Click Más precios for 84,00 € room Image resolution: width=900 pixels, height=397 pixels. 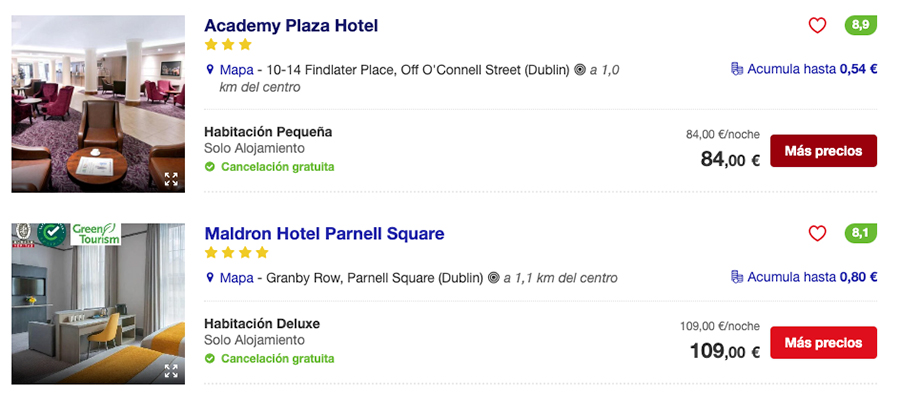823,151
